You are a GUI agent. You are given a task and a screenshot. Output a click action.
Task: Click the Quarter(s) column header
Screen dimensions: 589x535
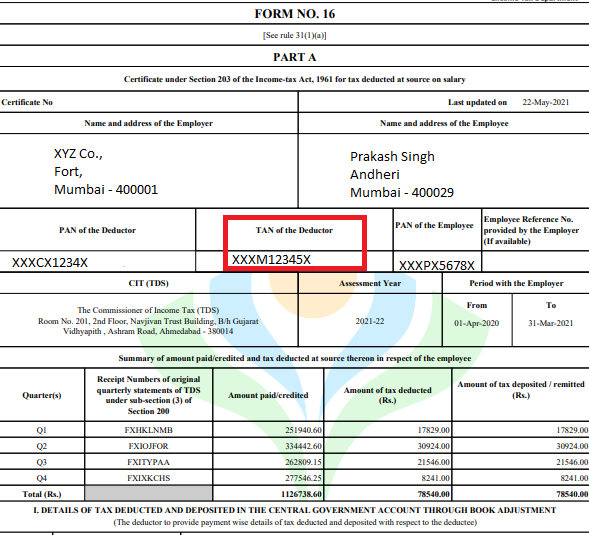(42, 395)
